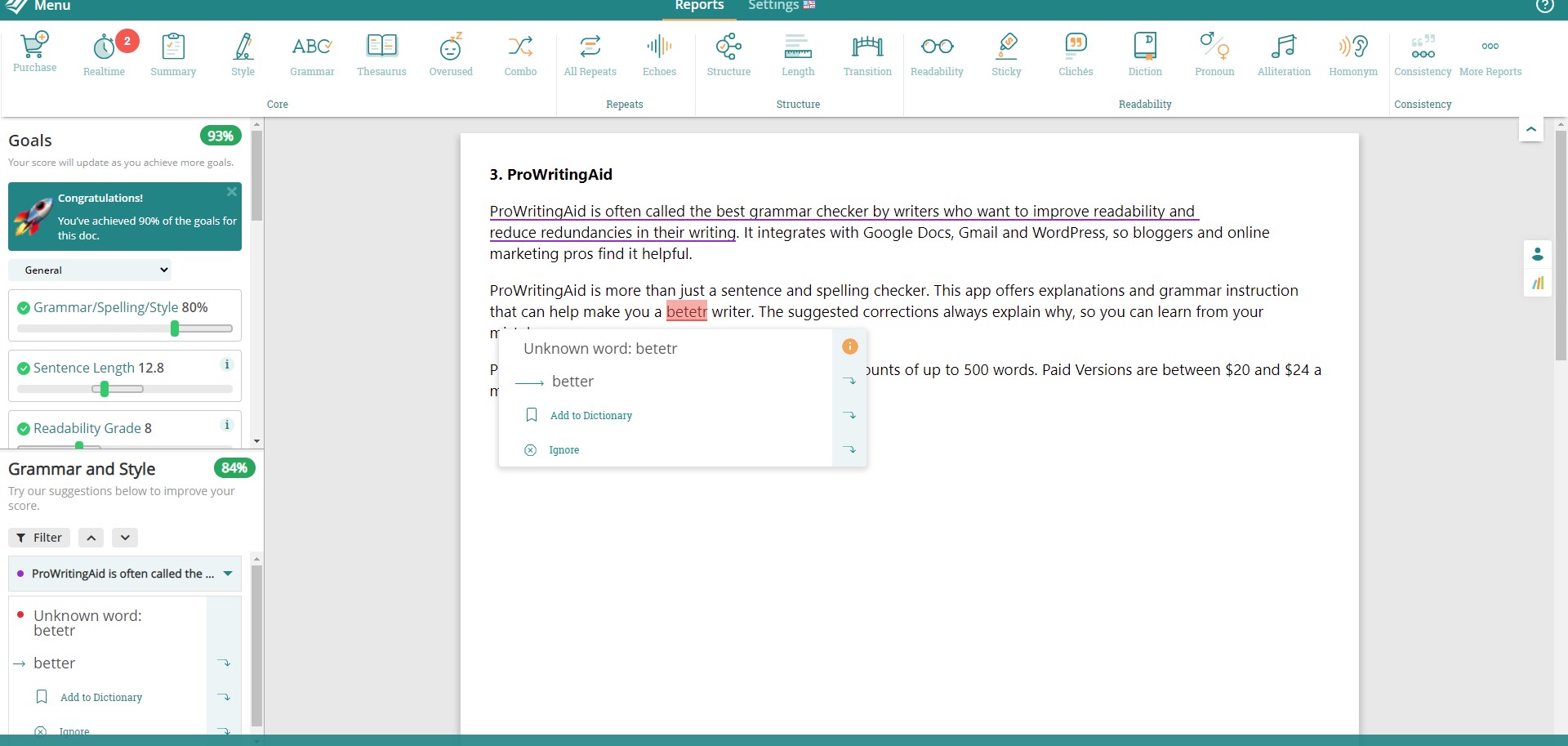Run the Readability report

click(937, 54)
